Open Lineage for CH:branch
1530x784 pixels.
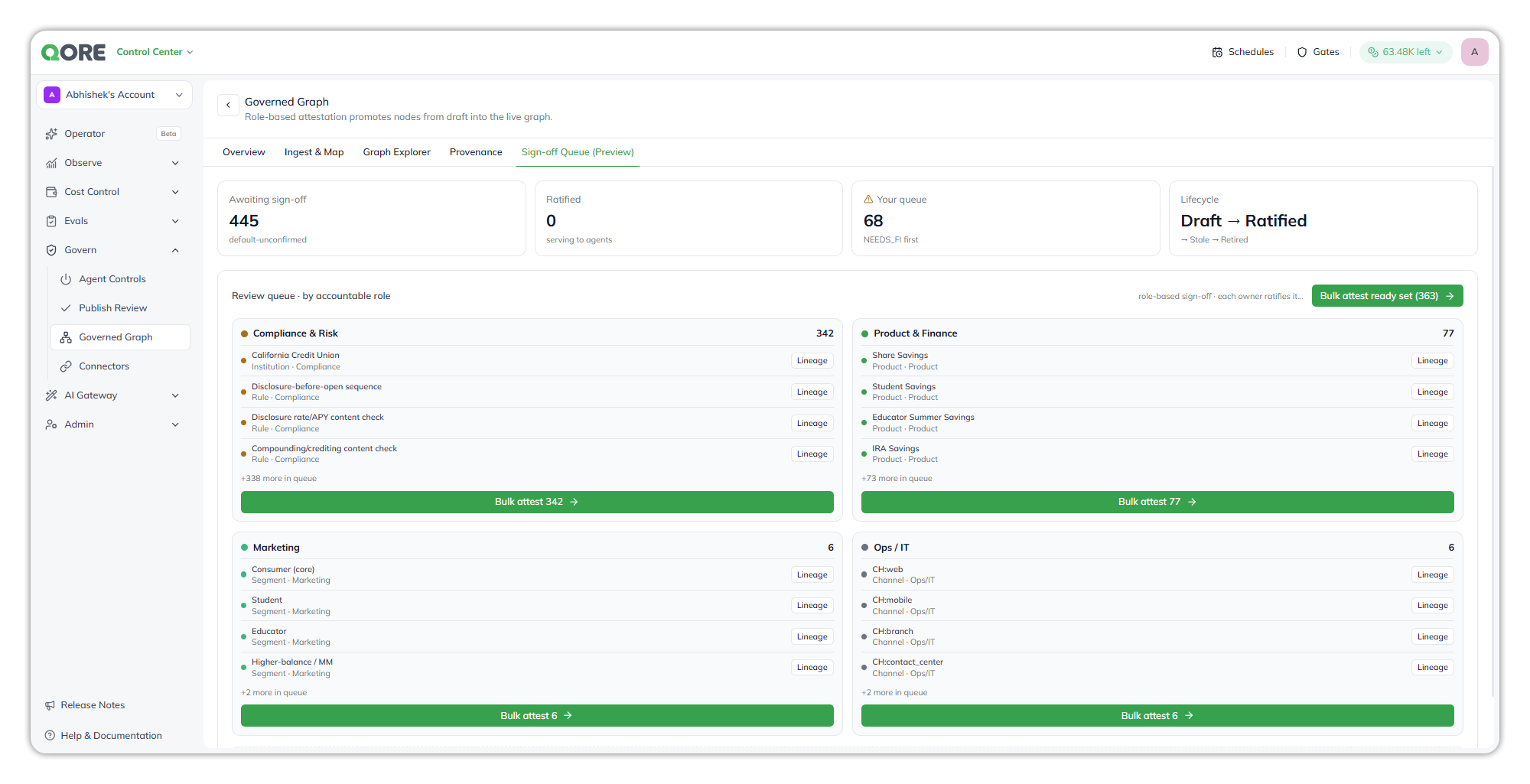(x=1432, y=637)
